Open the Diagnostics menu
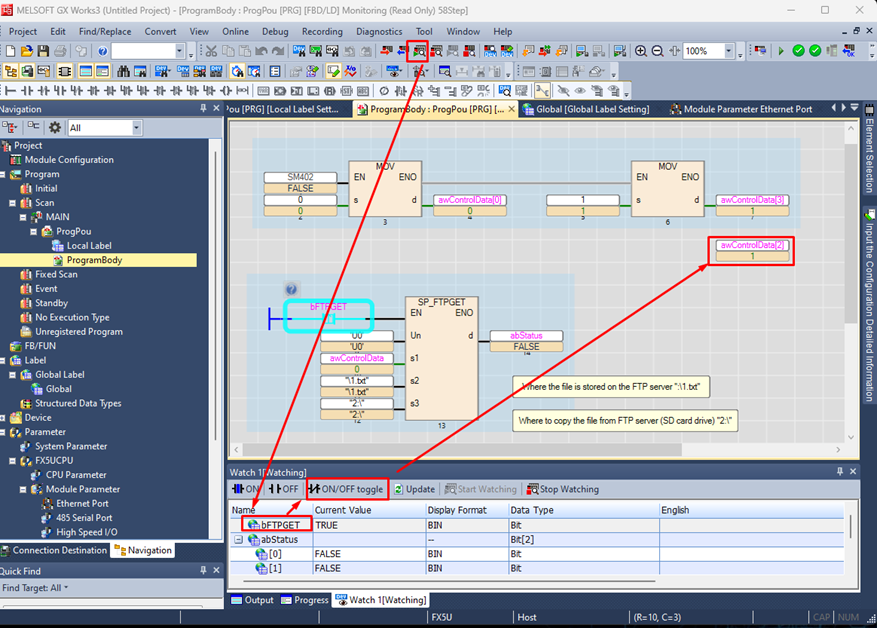877x628 pixels. 379,32
